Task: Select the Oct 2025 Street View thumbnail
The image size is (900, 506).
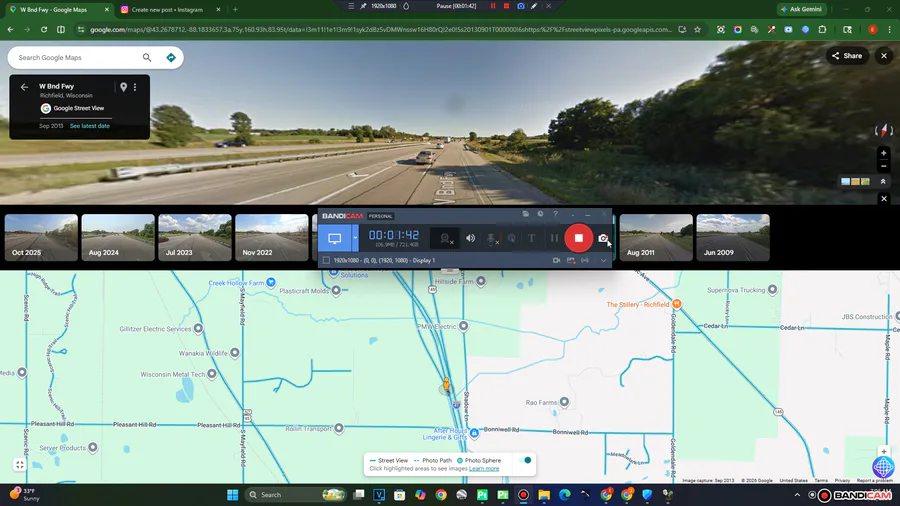Action: pyautogui.click(x=41, y=238)
